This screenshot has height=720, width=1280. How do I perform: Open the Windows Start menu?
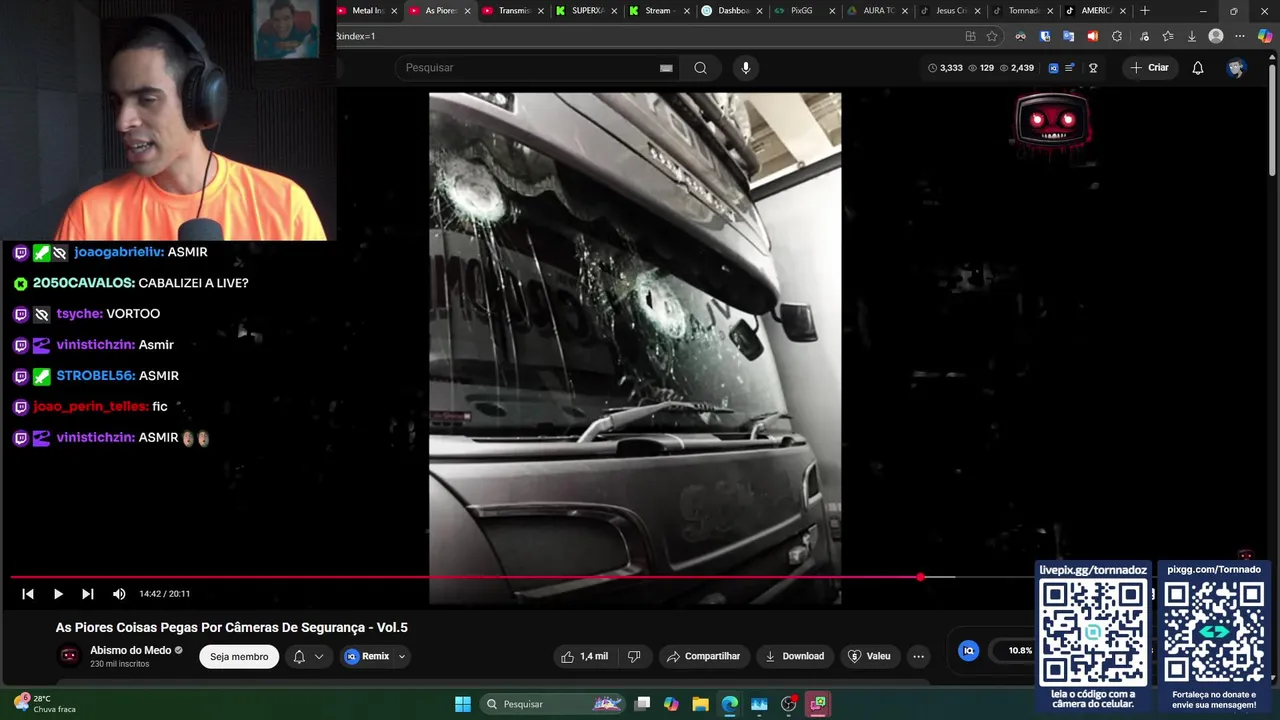(463, 704)
